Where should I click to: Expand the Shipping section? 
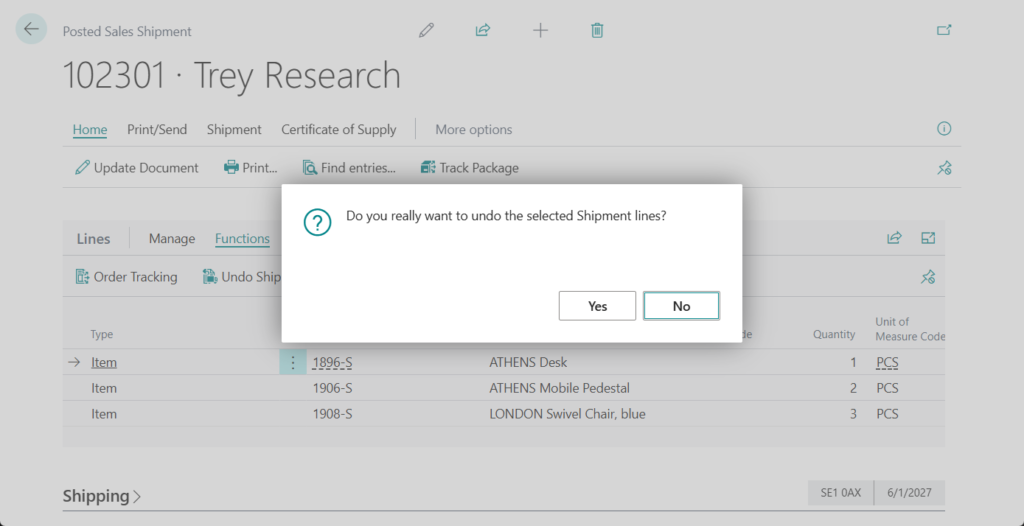click(x=101, y=496)
